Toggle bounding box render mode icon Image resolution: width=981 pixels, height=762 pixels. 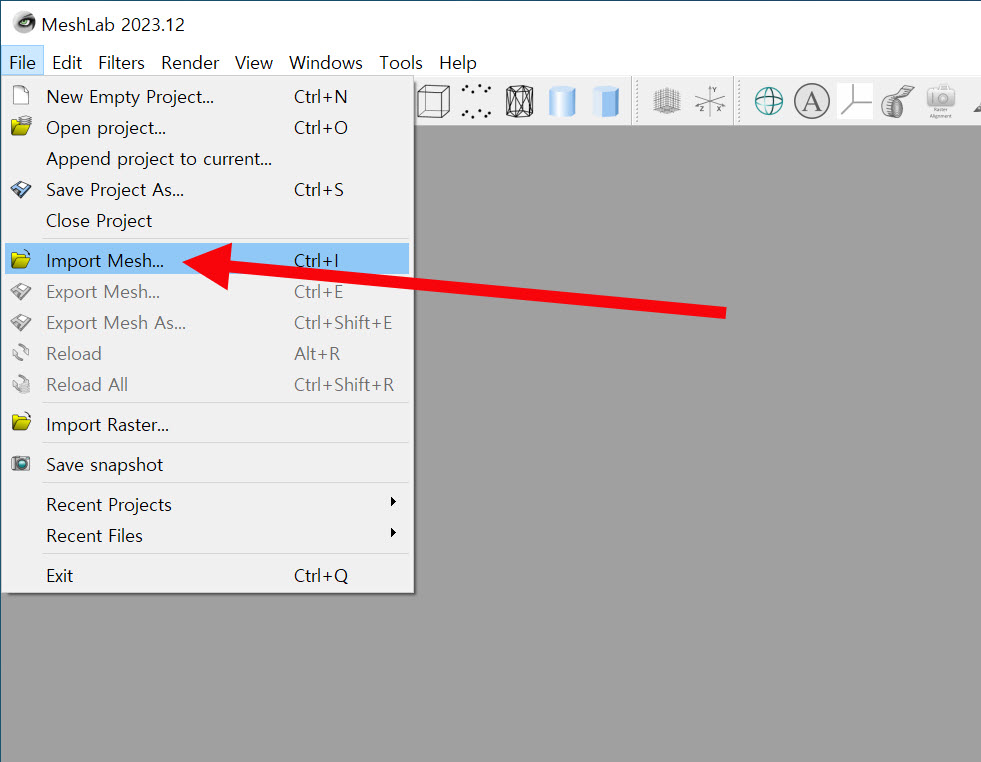coord(433,101)
